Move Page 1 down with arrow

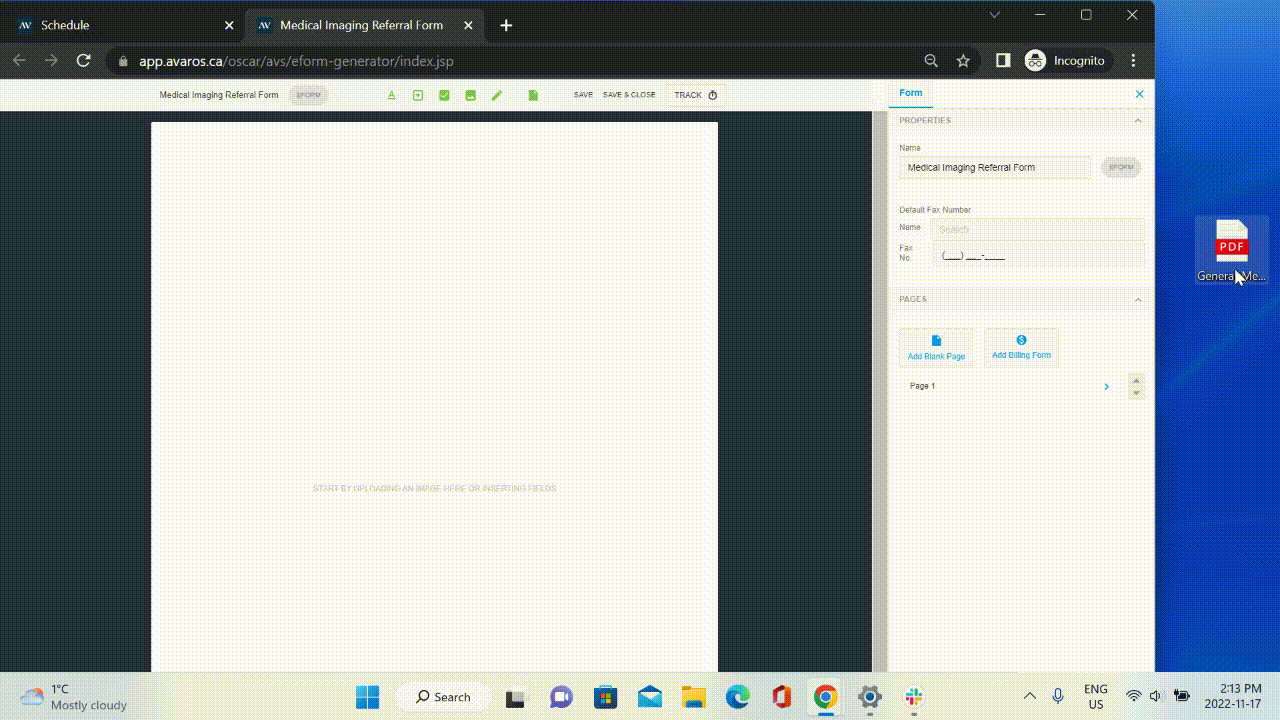click(x=1136, y=392)
